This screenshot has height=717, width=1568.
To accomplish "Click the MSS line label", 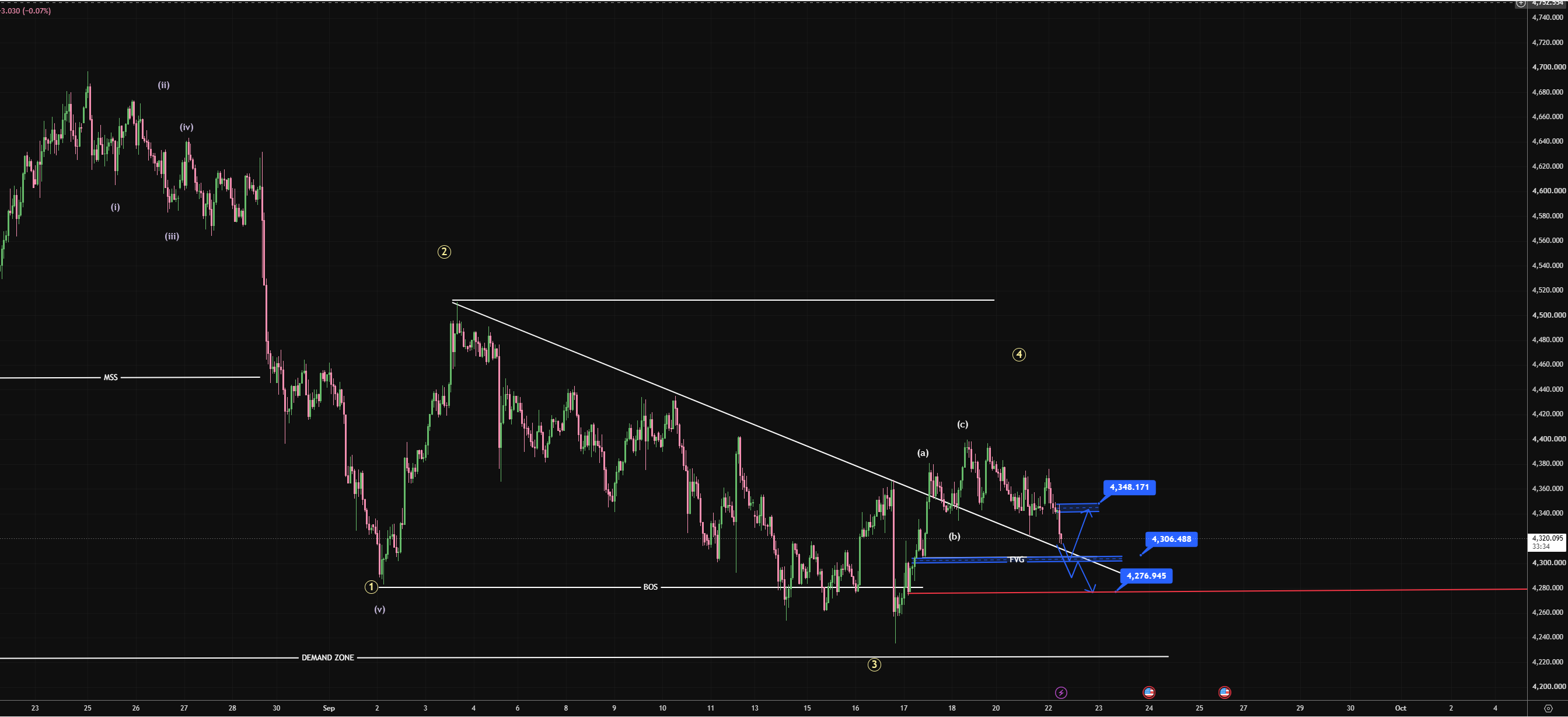I will [x=111, y=378].
